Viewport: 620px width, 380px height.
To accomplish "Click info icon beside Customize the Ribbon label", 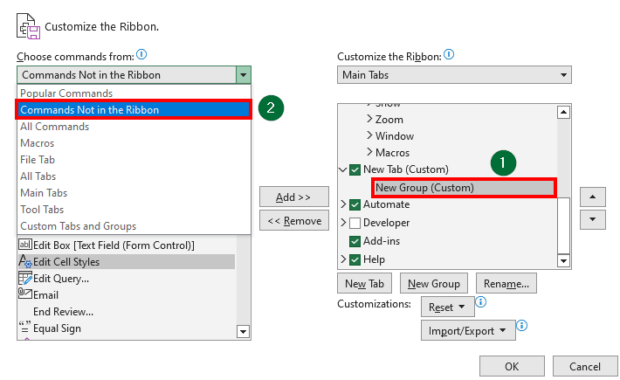I will [x=449, y=55].
